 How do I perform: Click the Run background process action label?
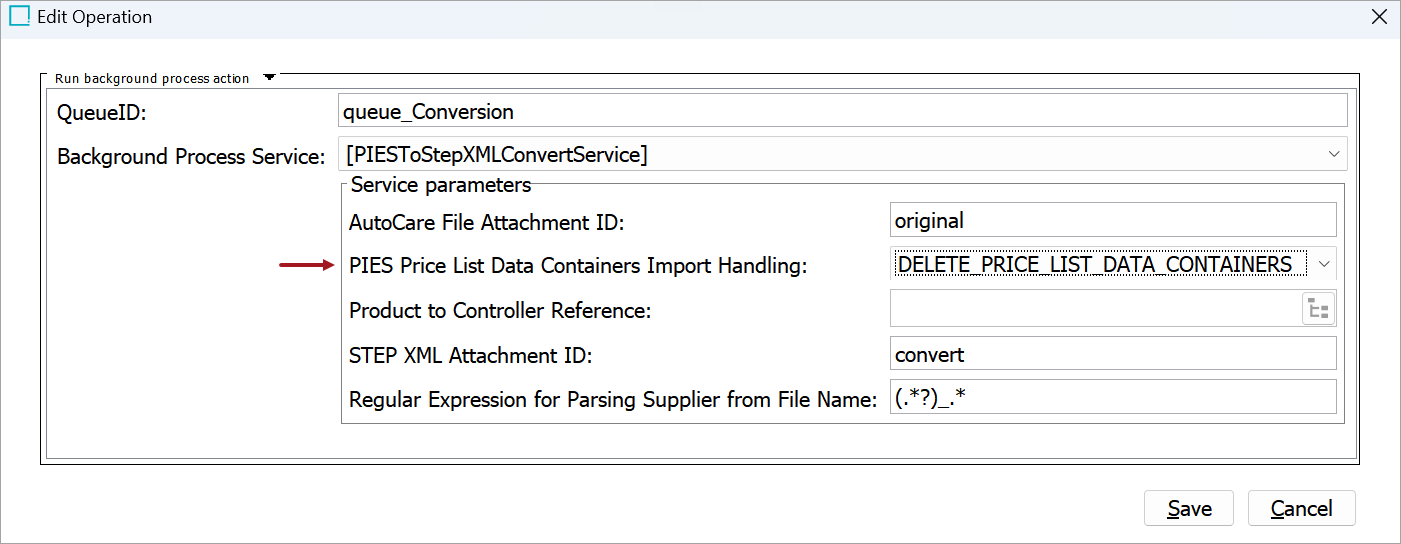coord(152,78)
